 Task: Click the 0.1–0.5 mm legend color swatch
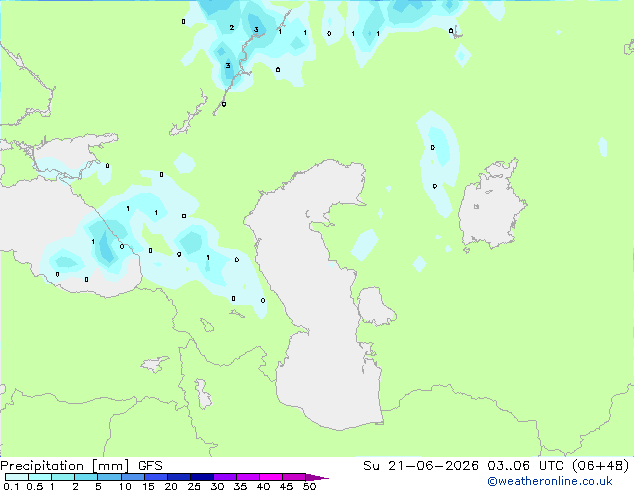(x=17, y=477)
